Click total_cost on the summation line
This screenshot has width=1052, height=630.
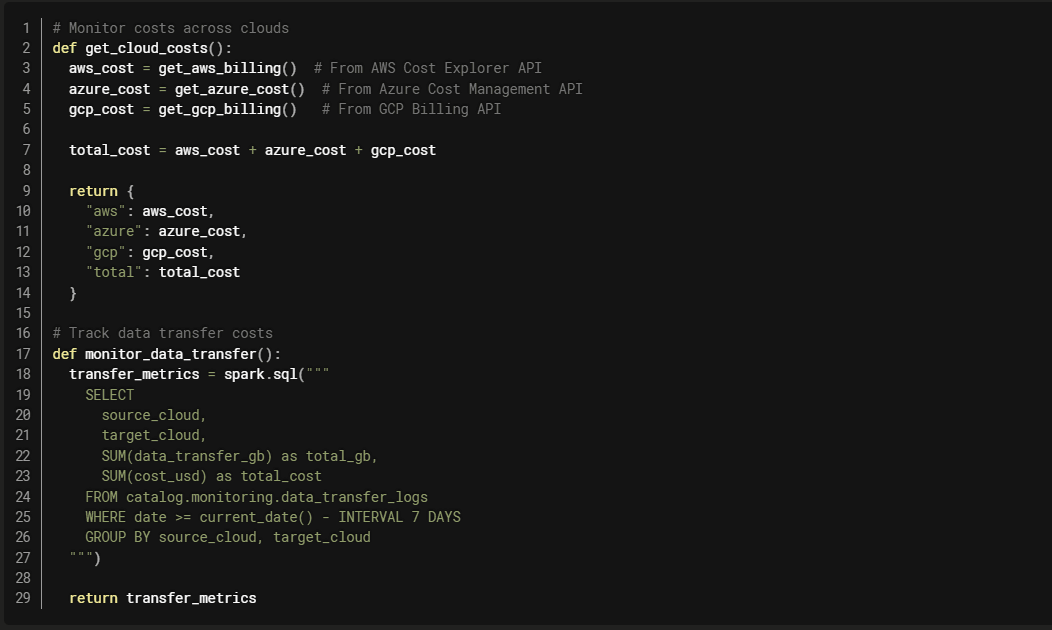coord(106,150)
